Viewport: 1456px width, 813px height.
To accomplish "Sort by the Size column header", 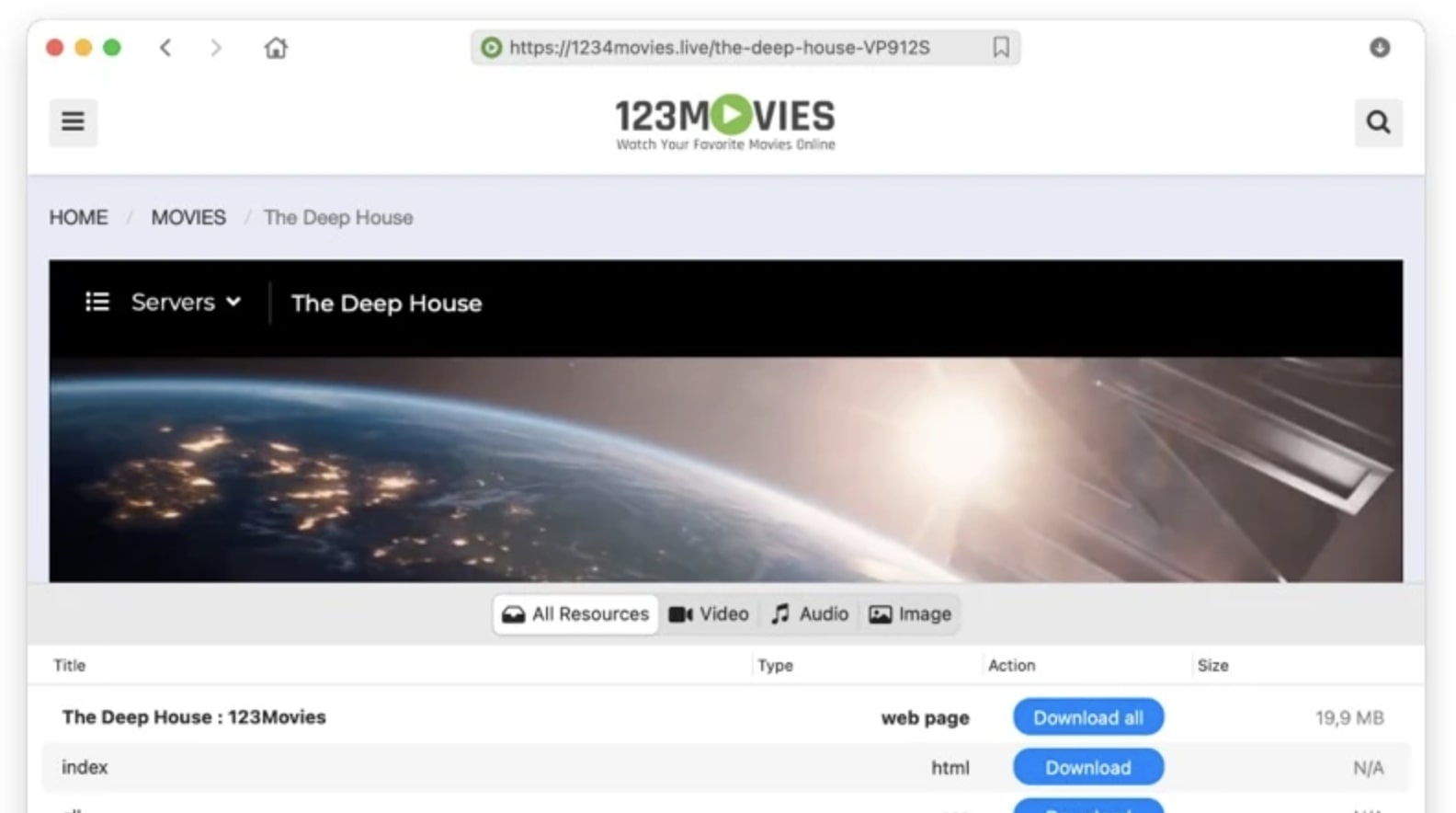I will (1212, 665).
